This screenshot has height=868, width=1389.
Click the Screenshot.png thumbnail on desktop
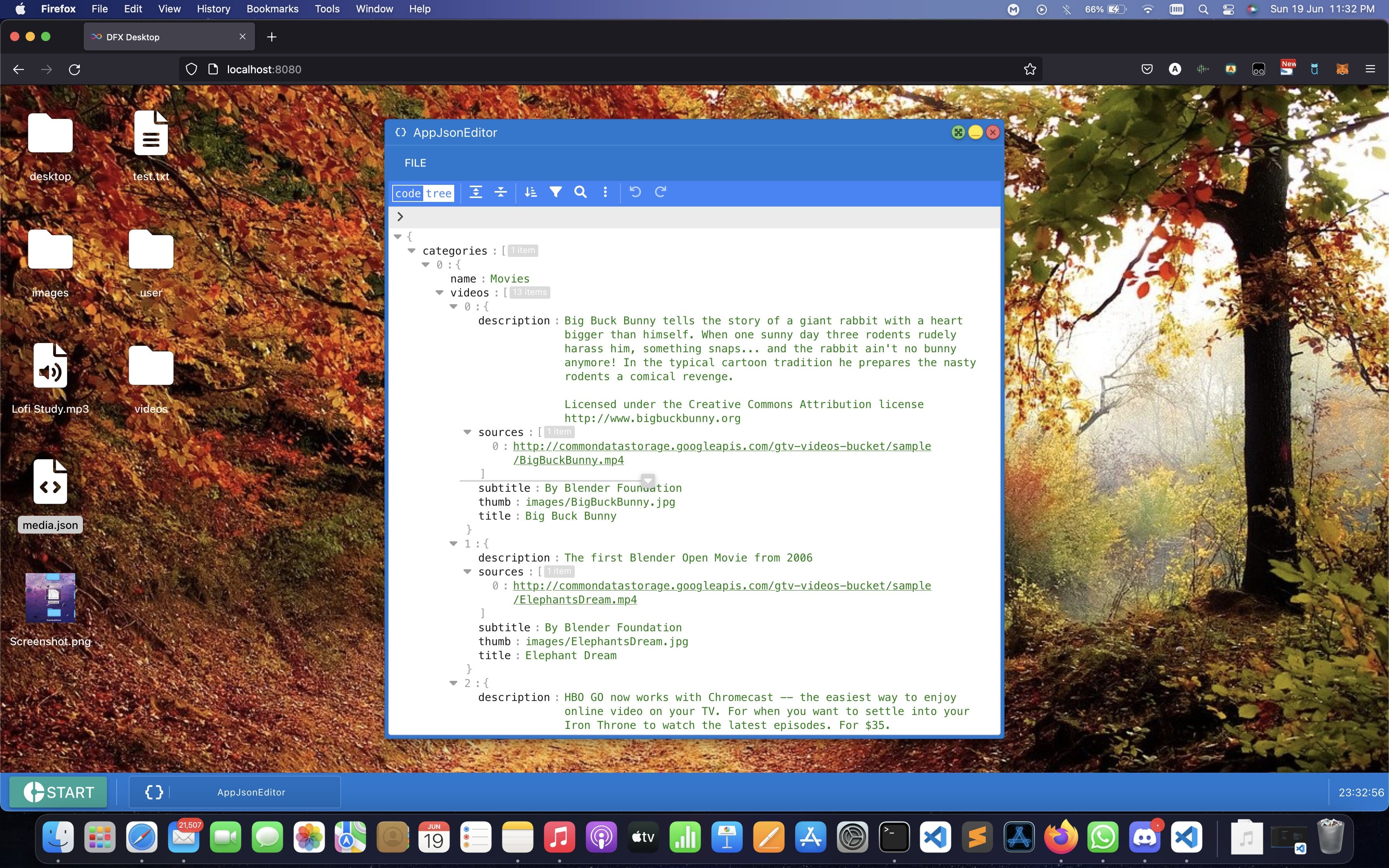[x=50, y=598]
